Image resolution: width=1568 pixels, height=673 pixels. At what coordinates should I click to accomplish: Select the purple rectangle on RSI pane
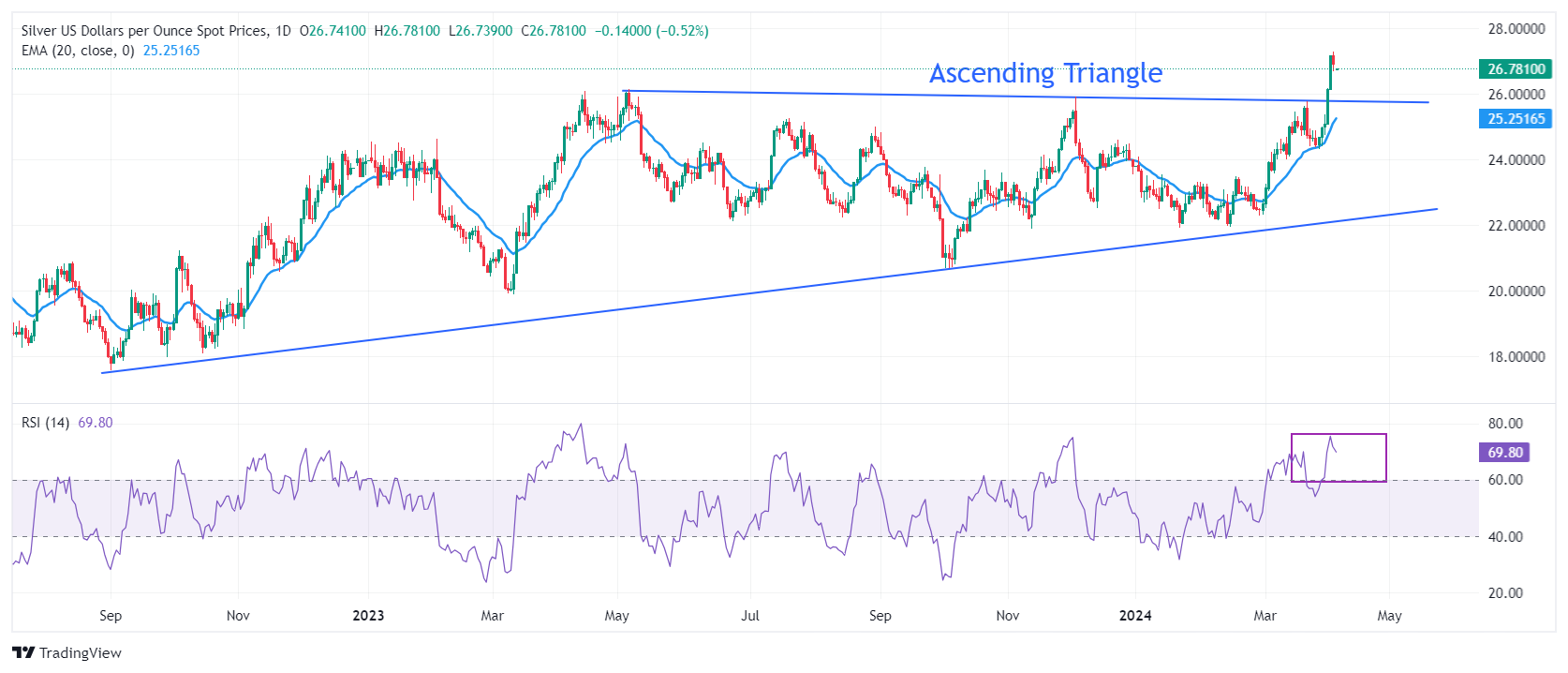coord(1339,435)
